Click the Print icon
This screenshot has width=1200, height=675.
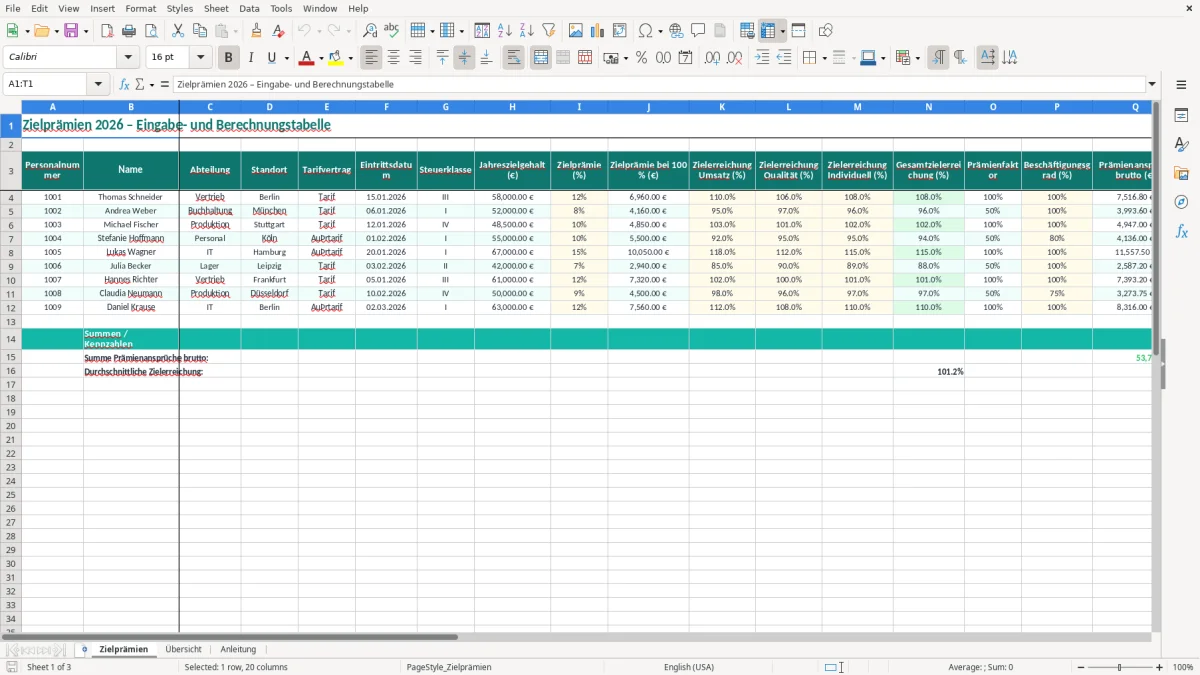(x=129, y=31)
